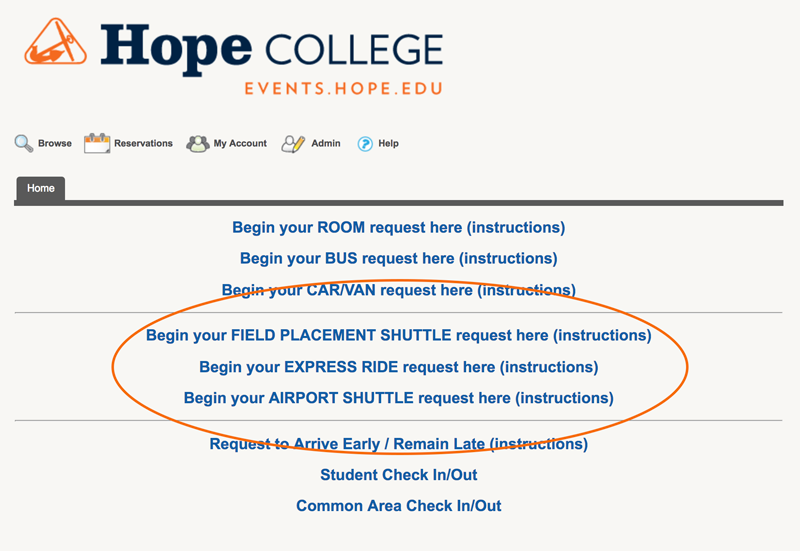The image size is (800, 551).
Task: Open the Admin menu text
Action: [326, 143]
